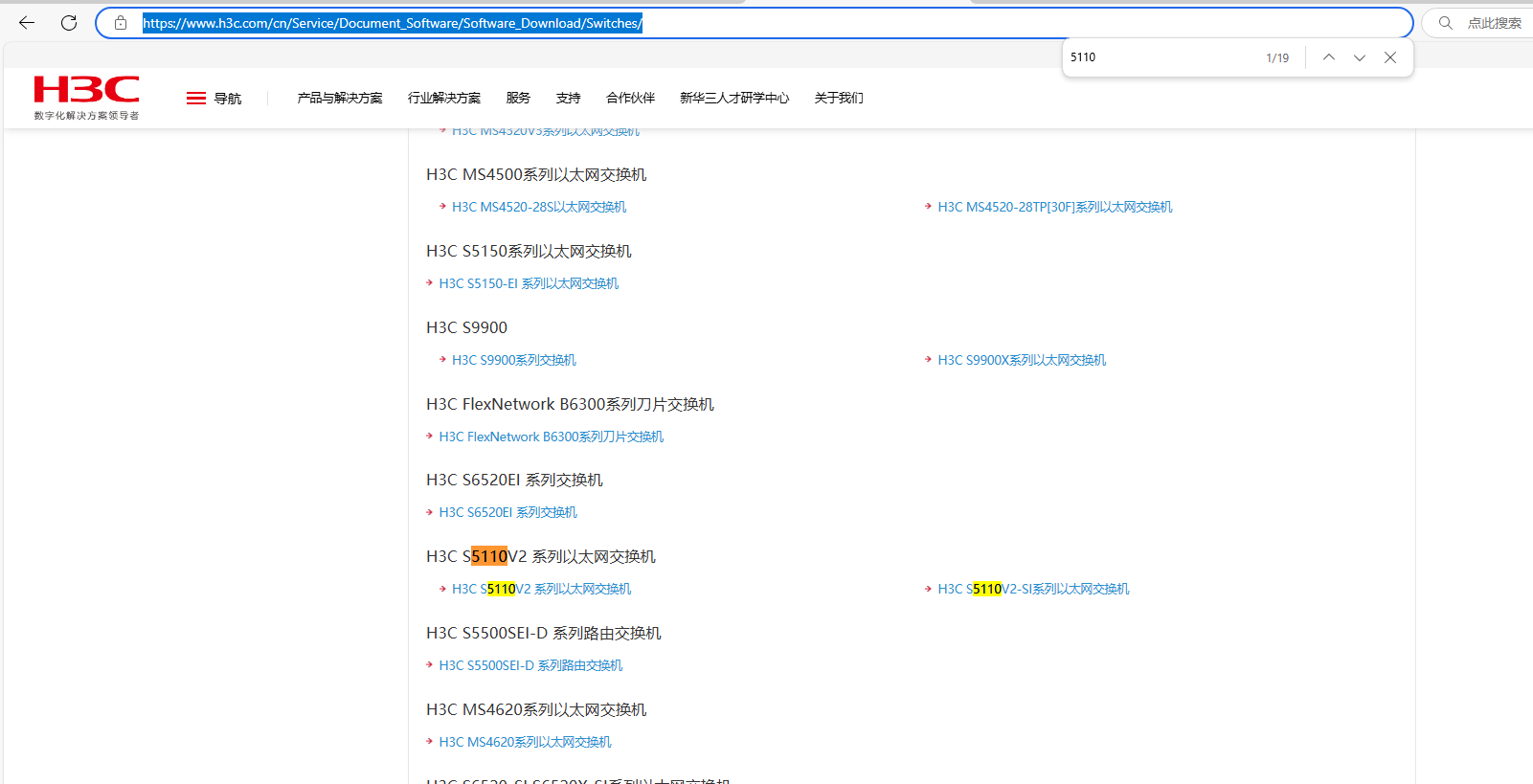Viewport: 1533px width, 784px height.
Task: Open the 关于我们 menu
Action: (839, 98)
